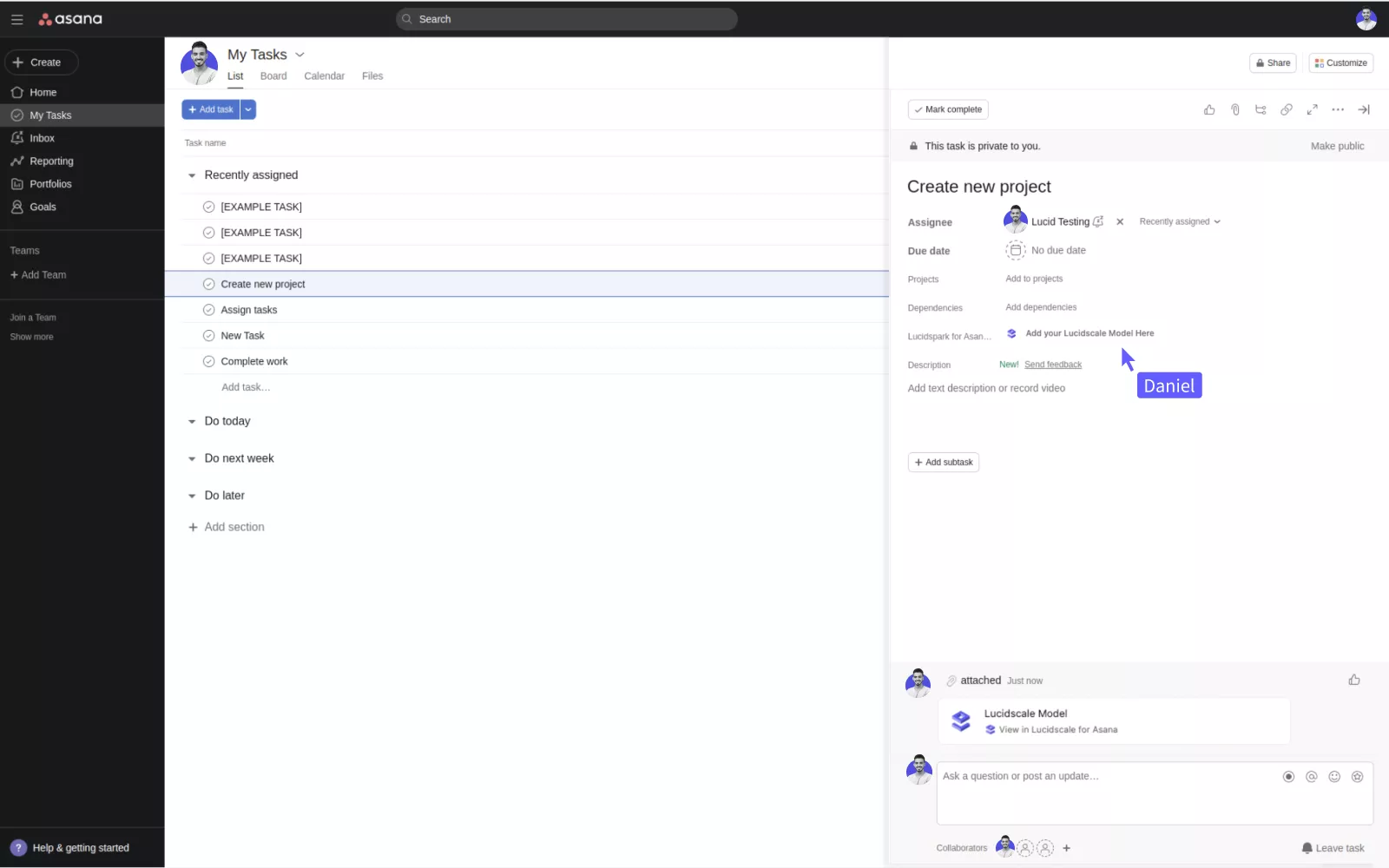
Task: Click the emoji icon in comment box
Action: [1334, 777]
